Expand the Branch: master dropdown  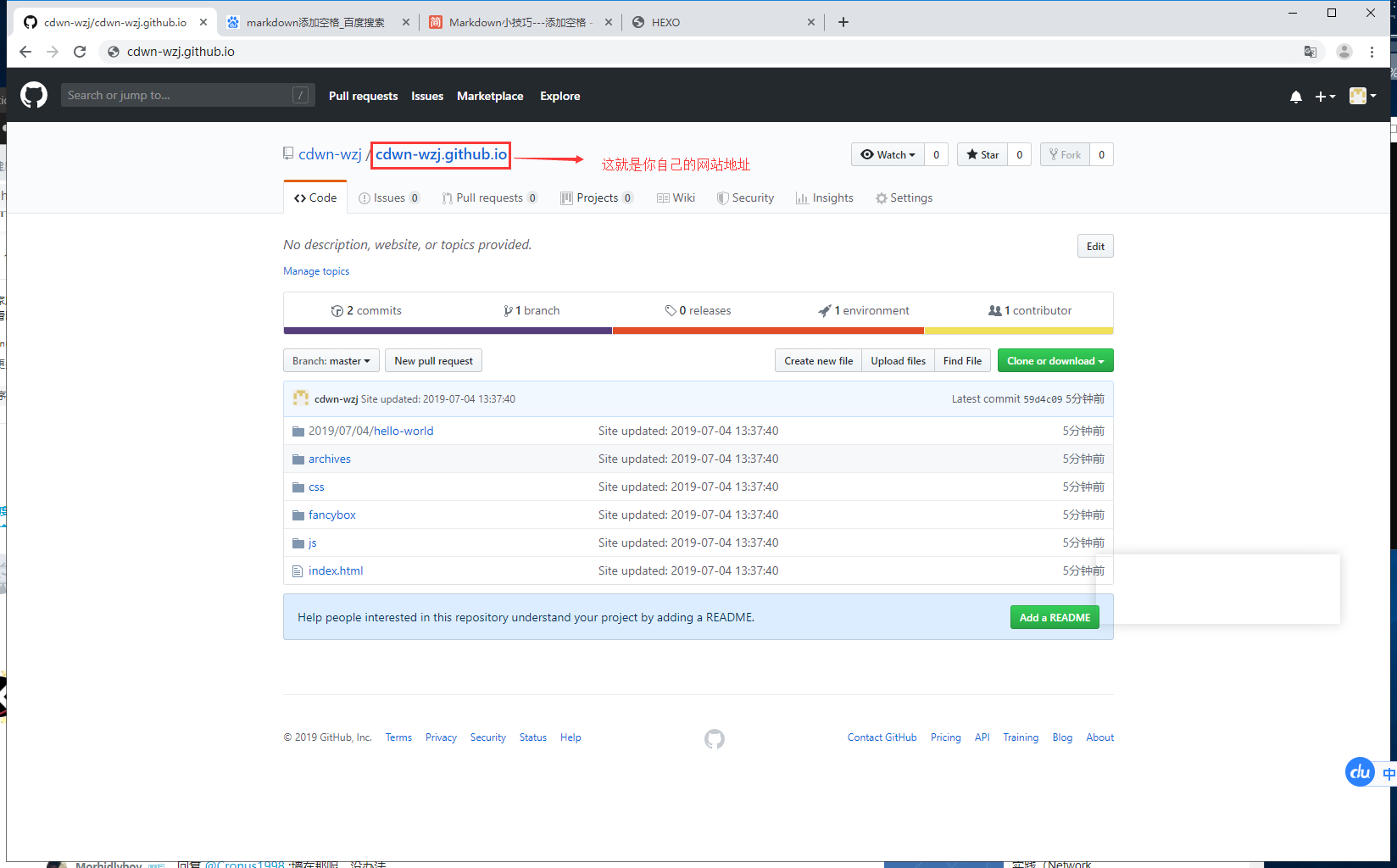331,361
